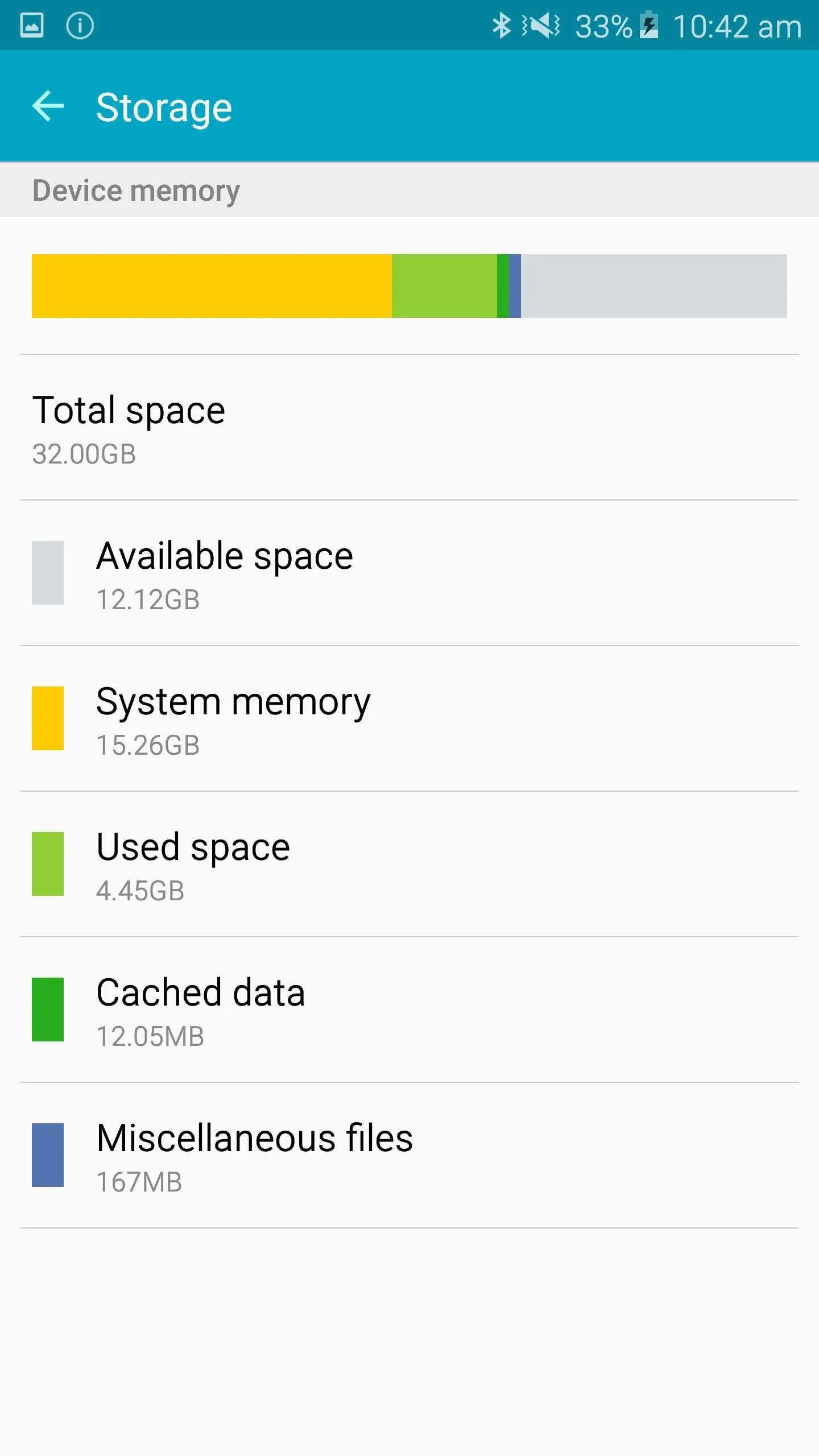Viewport: 819px width, 1456px height.
Task: Tap the Bluetooth icon in status bar
Action: 501,26
